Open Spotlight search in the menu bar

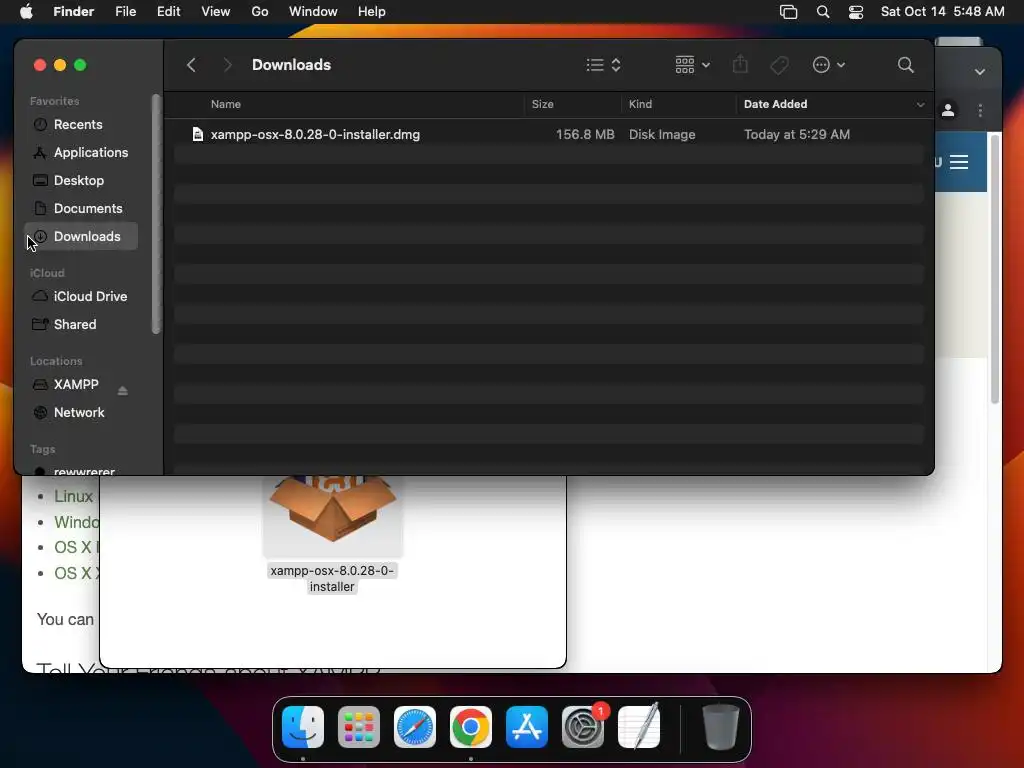[823, 12]
